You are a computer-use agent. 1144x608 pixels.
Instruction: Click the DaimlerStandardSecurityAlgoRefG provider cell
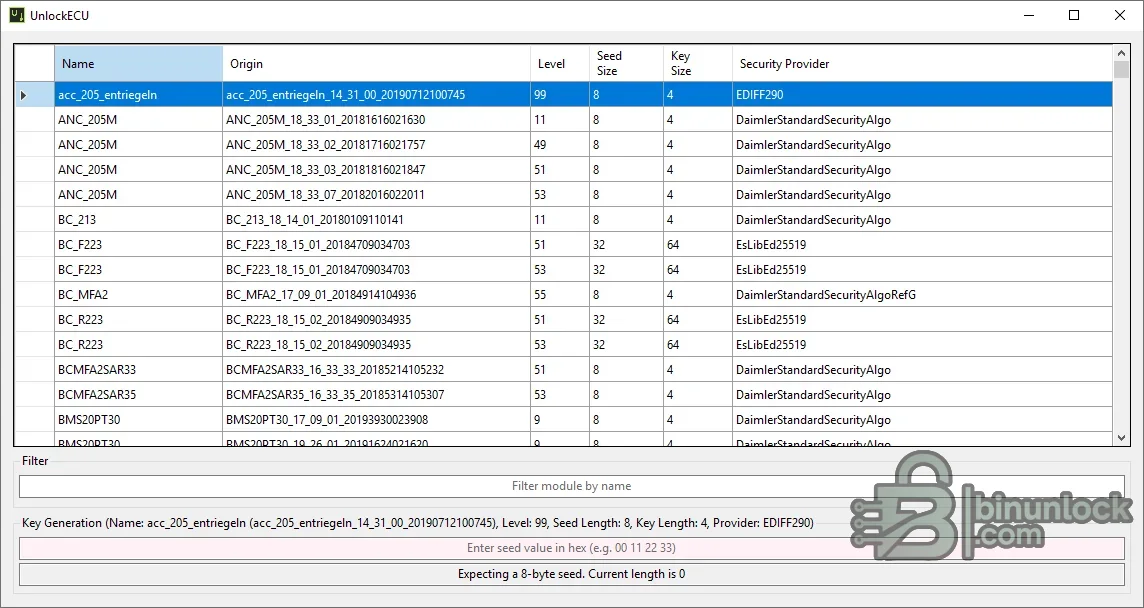[922, 295]
